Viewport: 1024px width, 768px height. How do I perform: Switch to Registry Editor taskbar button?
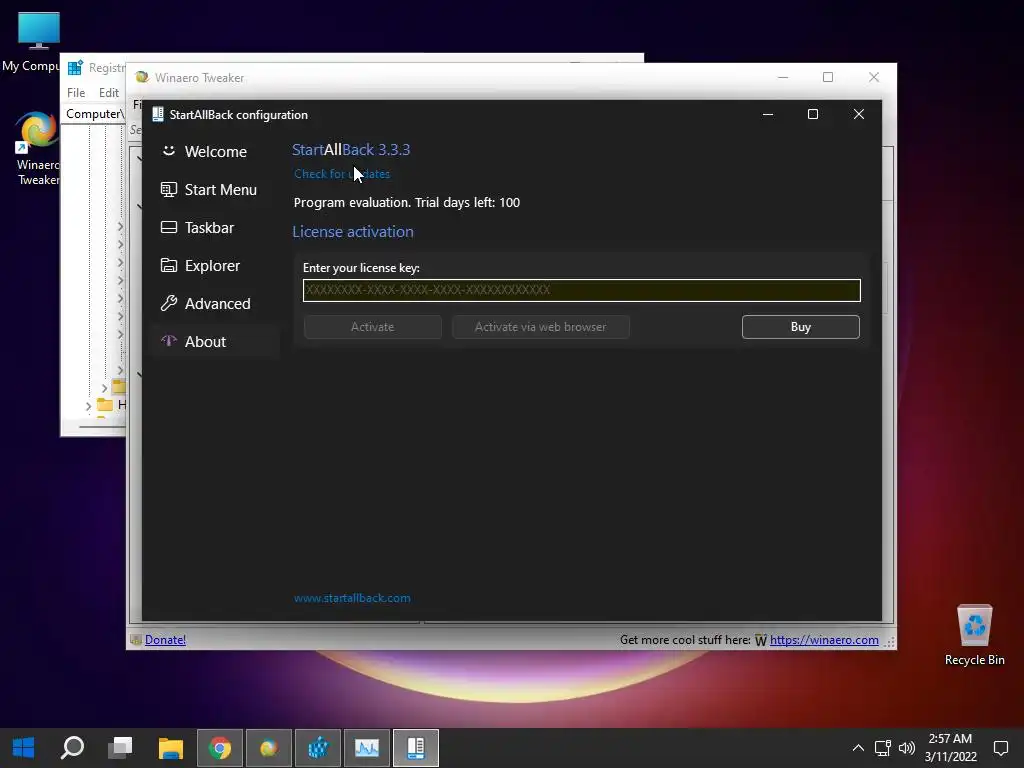click(318, 748)
